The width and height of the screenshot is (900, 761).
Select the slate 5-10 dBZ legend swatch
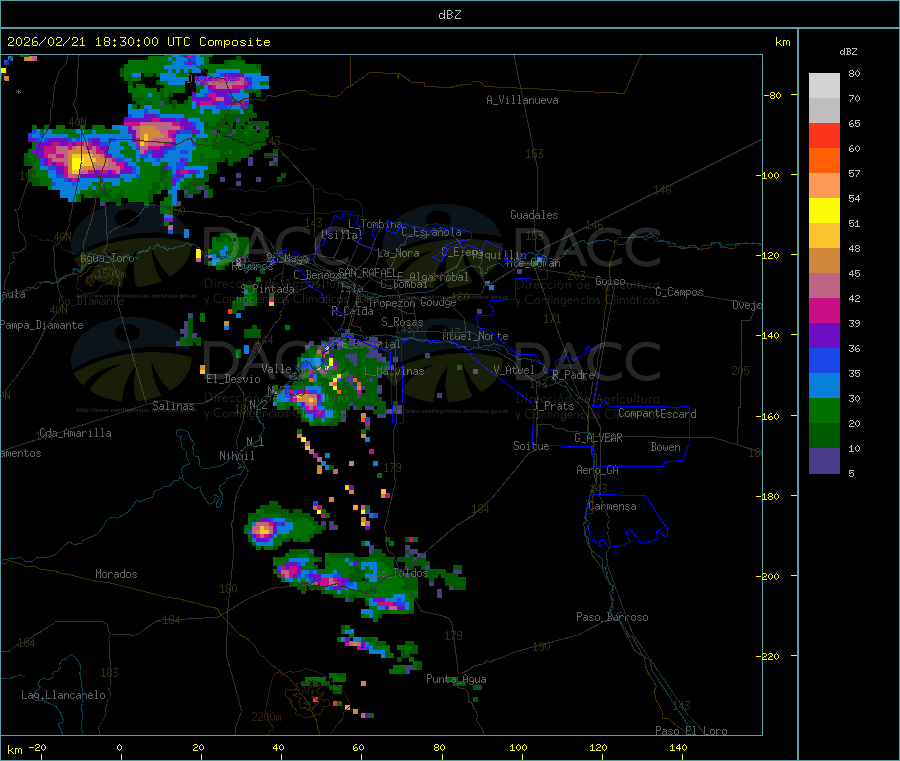pyautogui.click(x=824, y=461)
